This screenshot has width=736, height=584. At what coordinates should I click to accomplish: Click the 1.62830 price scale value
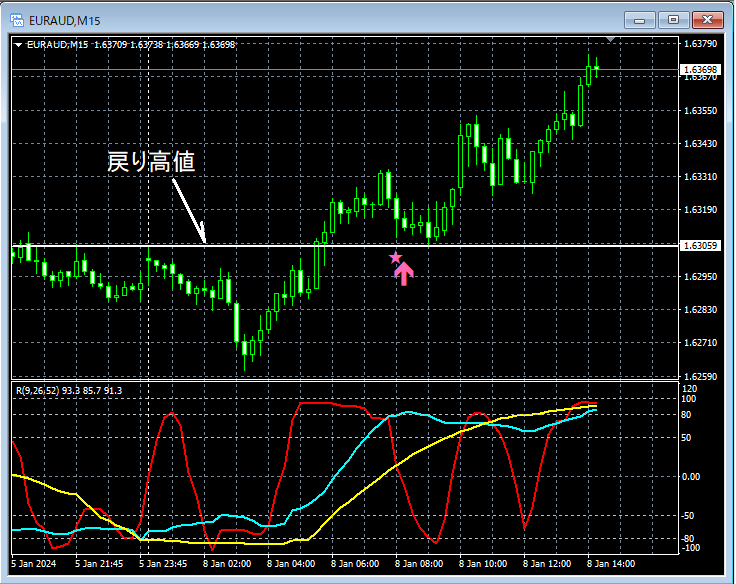pos(700,309)
